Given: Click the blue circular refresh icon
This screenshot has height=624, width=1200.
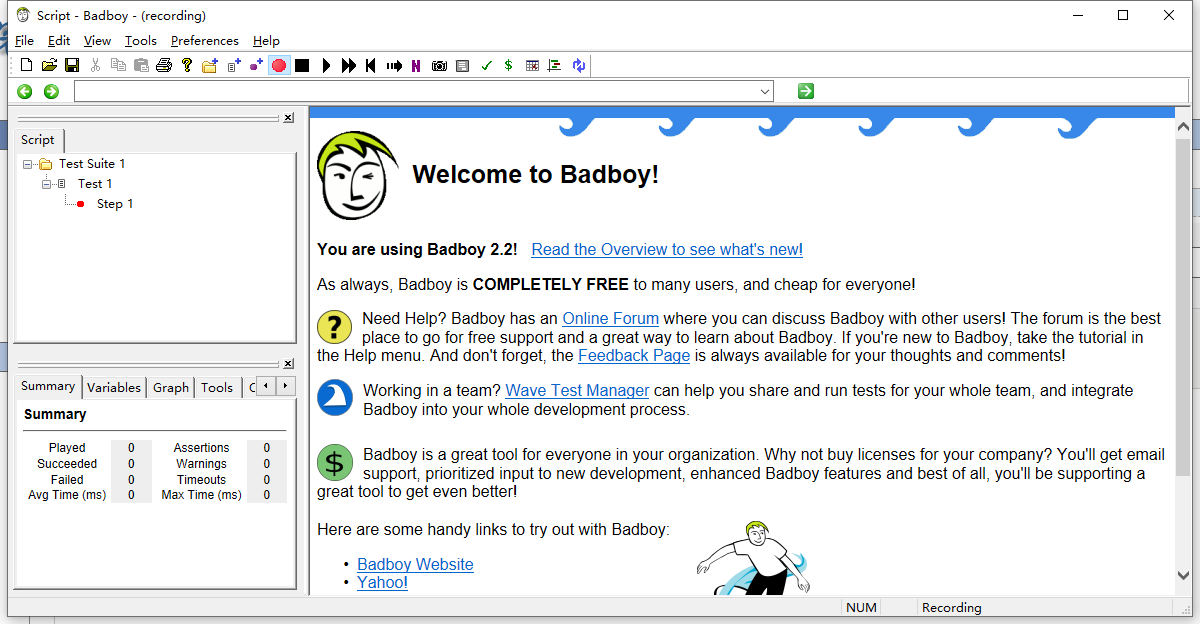Looking at the screenshot, I should (578, 65).
